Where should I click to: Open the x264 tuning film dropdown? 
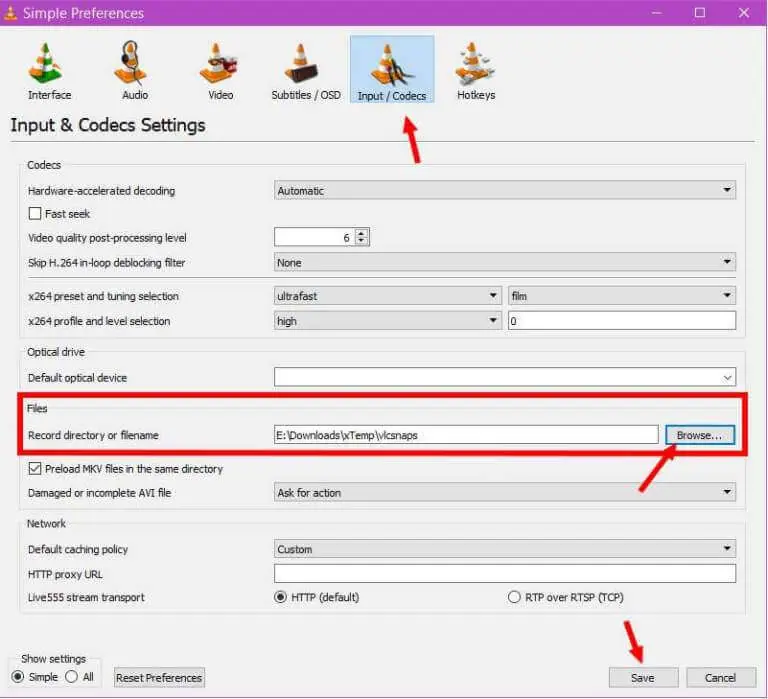[622, 296]
